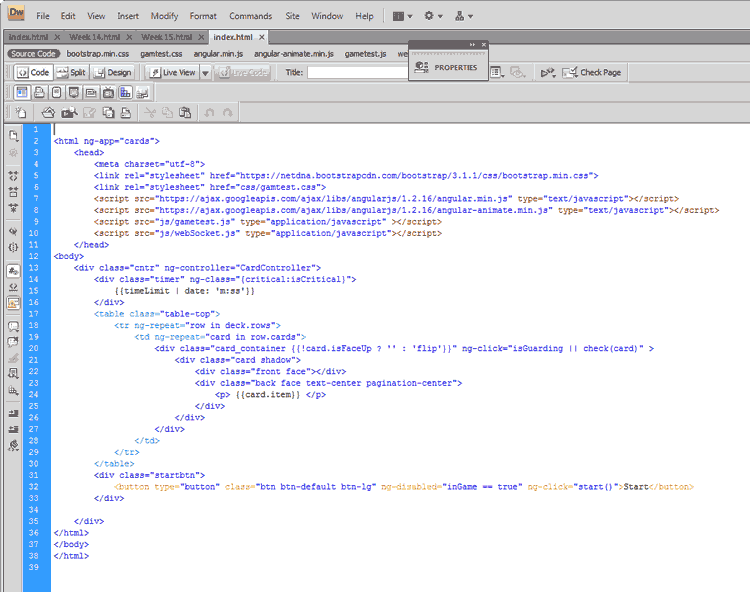Click the Expand All code icon

(x=13, y=208)
